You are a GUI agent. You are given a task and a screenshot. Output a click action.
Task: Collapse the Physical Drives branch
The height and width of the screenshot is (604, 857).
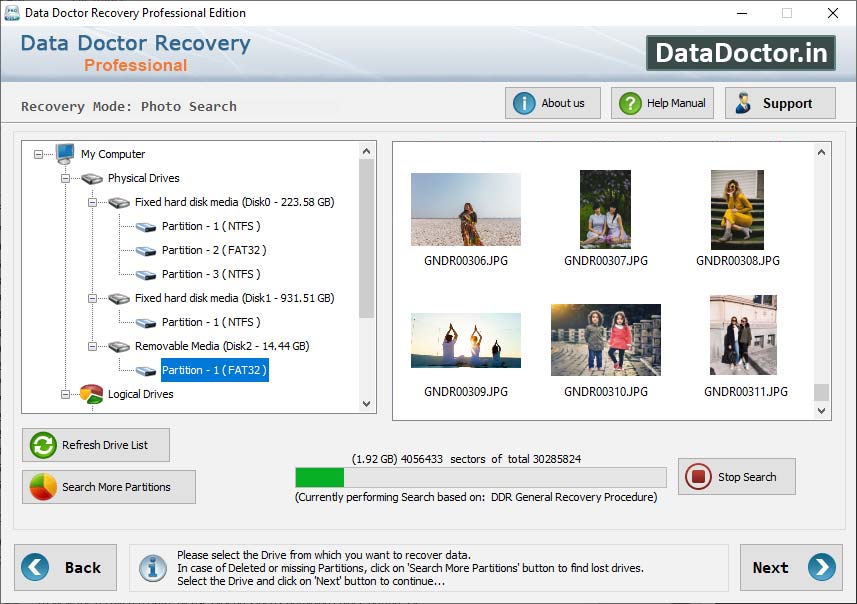[x=64, y=178]
